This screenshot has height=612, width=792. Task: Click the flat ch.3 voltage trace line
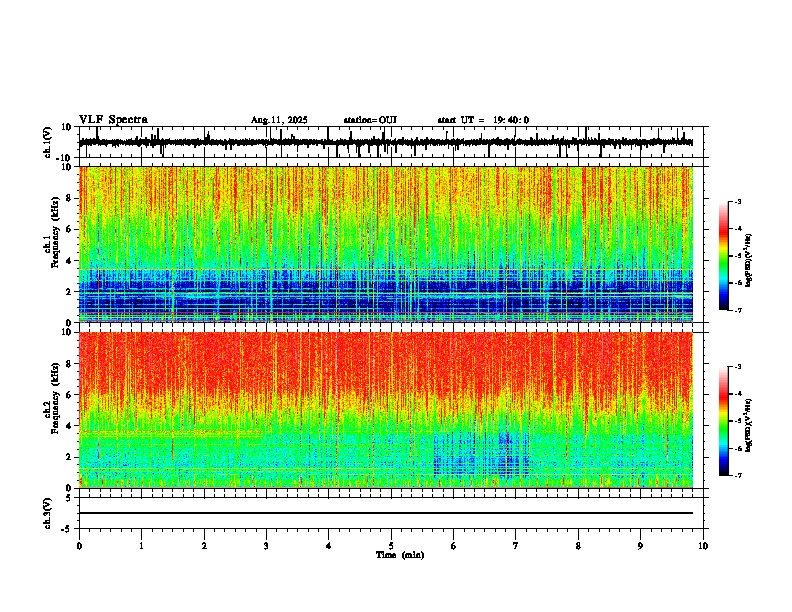point(386,513)
